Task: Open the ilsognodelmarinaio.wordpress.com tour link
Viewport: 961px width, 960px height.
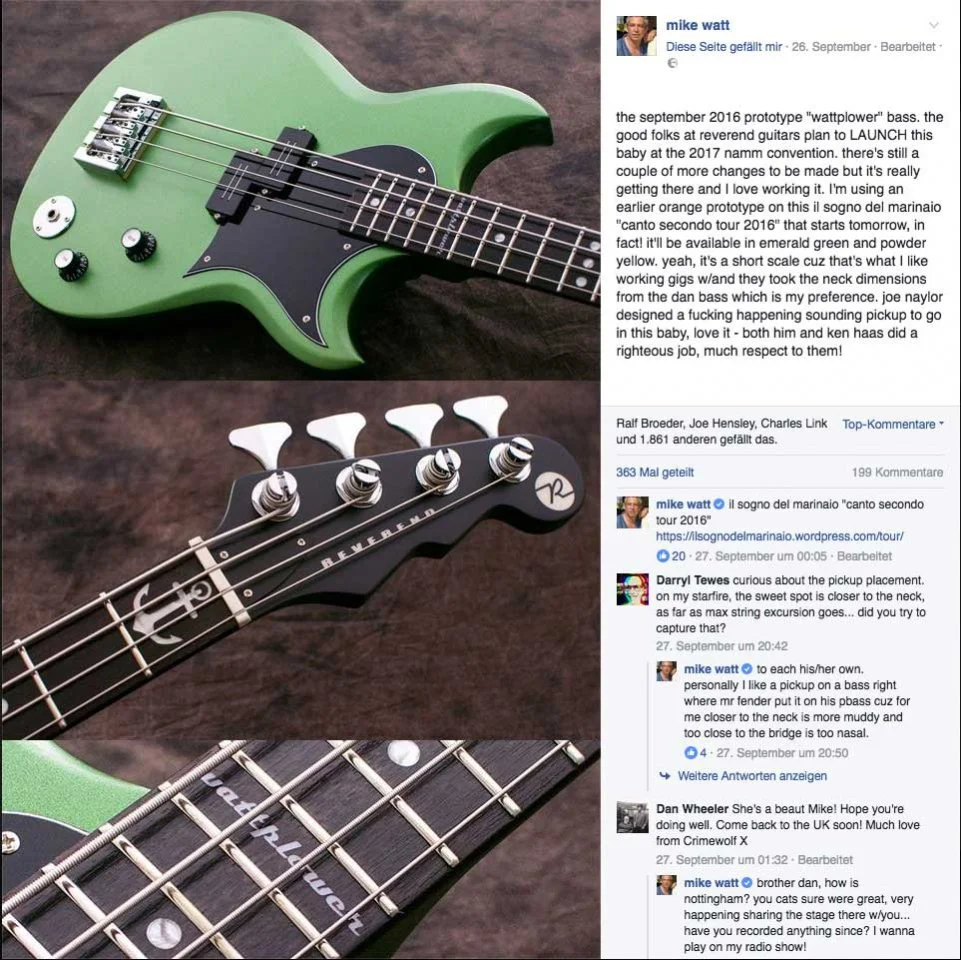Action: pos(780,536)
